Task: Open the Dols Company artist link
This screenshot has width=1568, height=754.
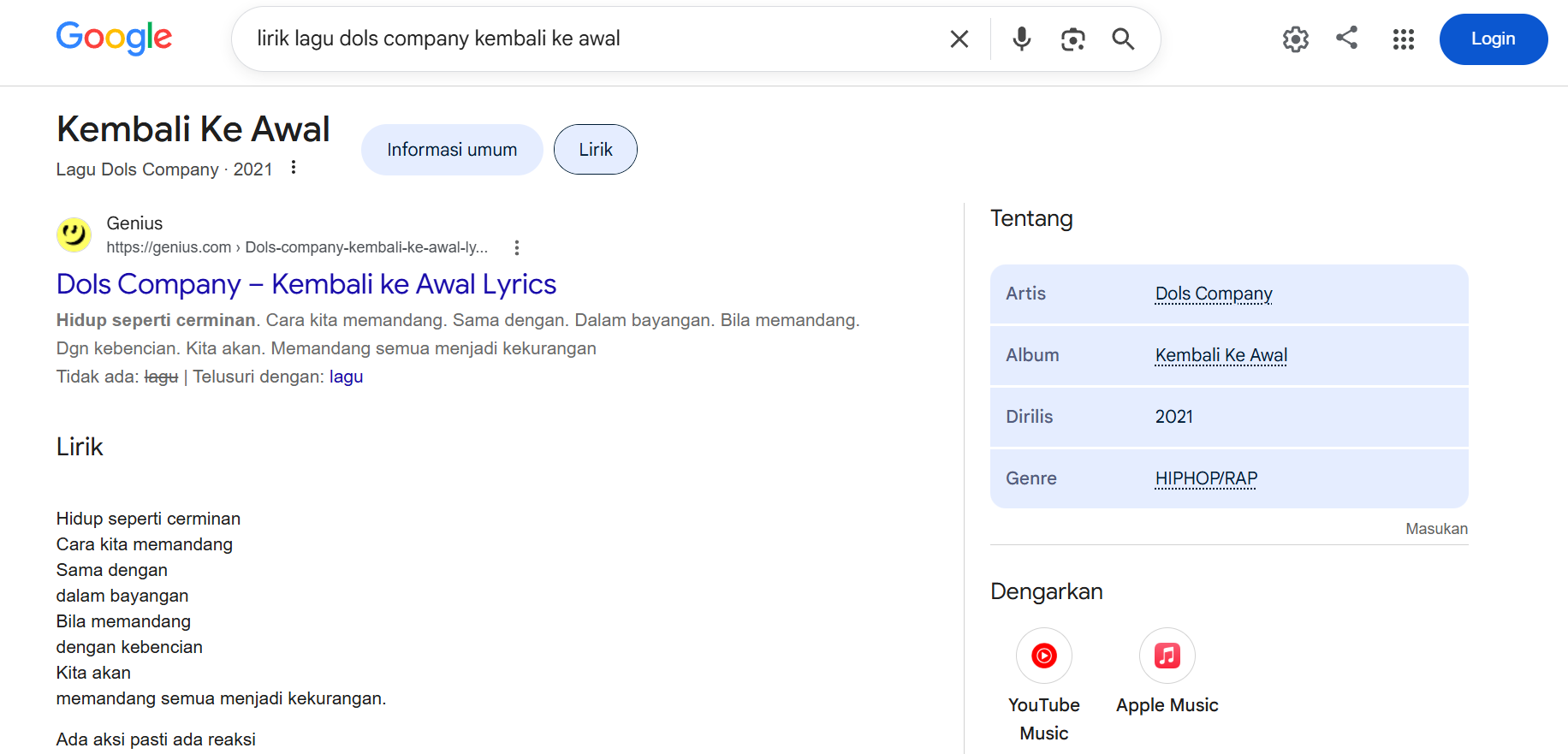Action: 1214,294
